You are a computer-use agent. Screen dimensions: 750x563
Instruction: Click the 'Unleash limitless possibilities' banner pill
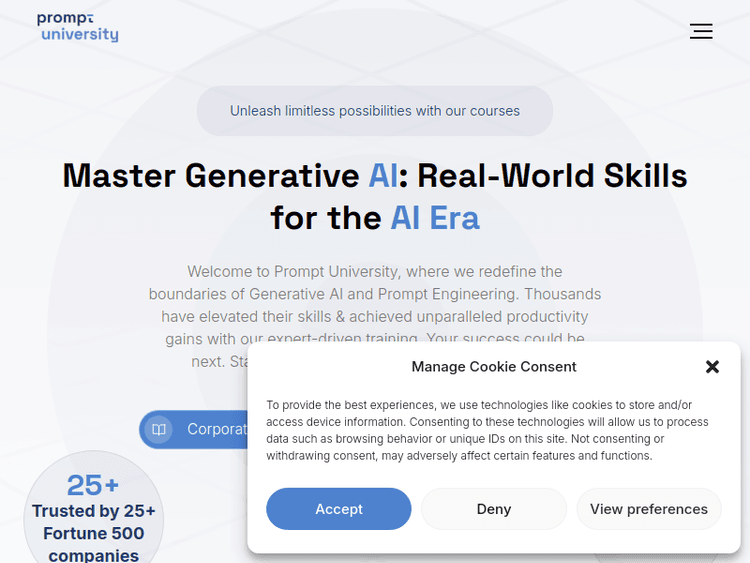click(x=374, y=111)
